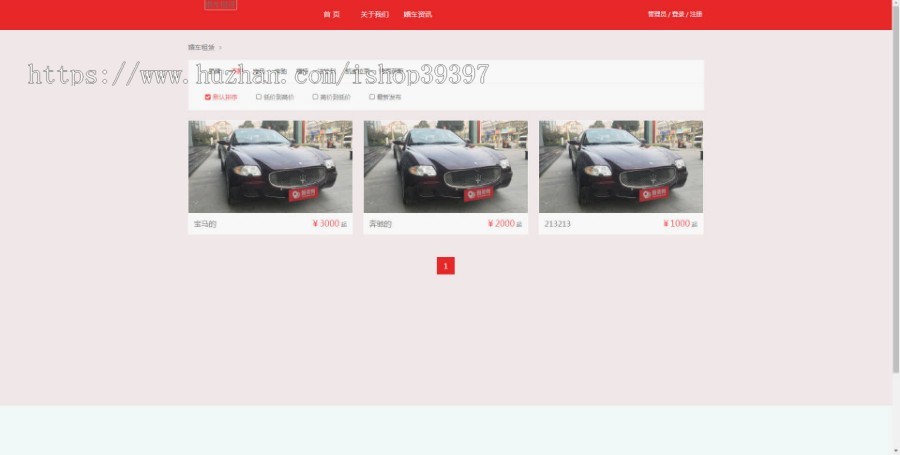Screen dimensions: 900x455
Task: Click the ¥1000 price label
Action: [x=676, y=224]
